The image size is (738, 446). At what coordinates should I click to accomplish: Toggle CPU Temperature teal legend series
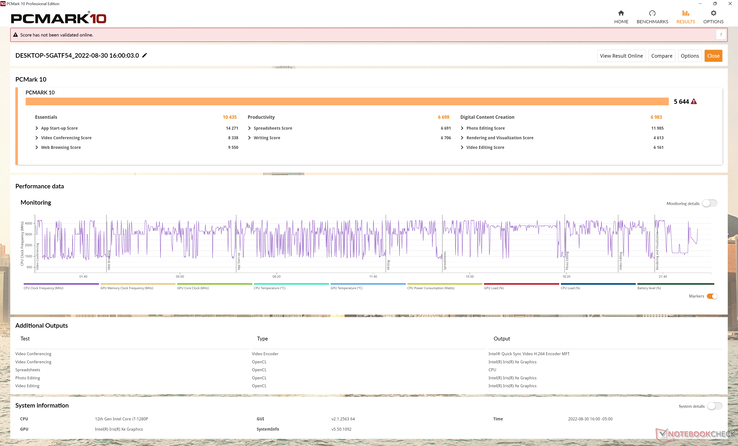(291, 286)
